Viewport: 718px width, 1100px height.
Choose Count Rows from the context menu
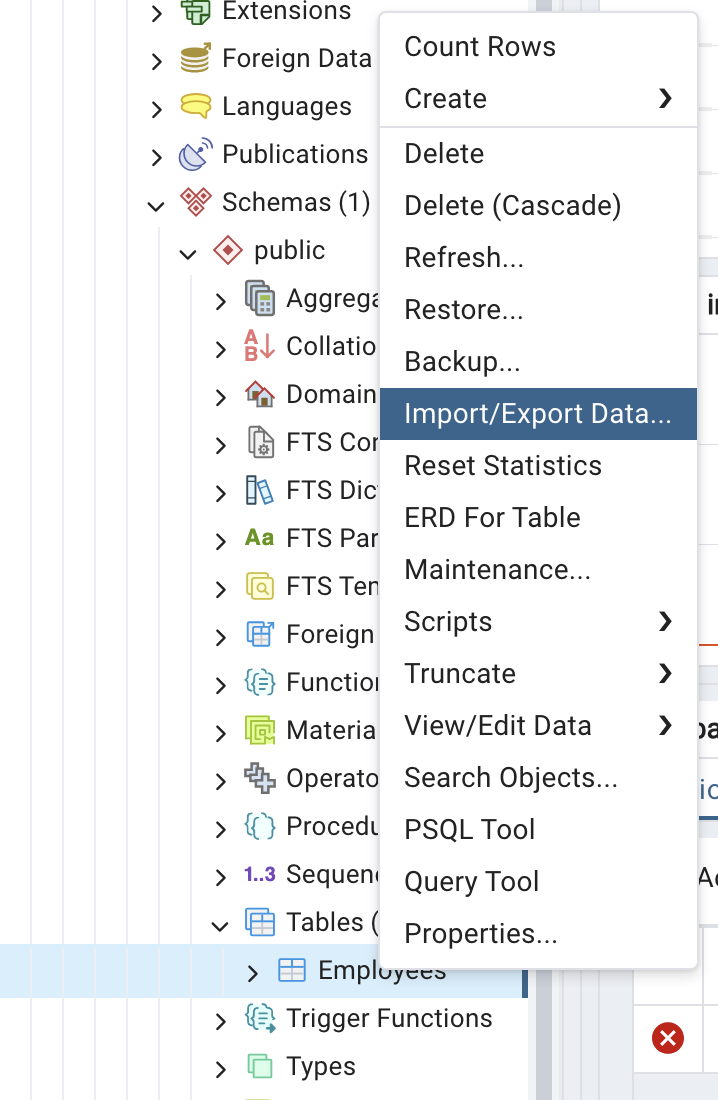[480, 46]
